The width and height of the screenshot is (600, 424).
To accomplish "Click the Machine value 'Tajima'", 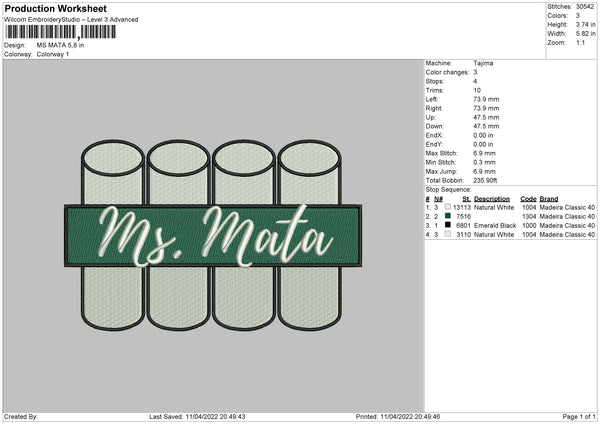I will coord(483,63).
